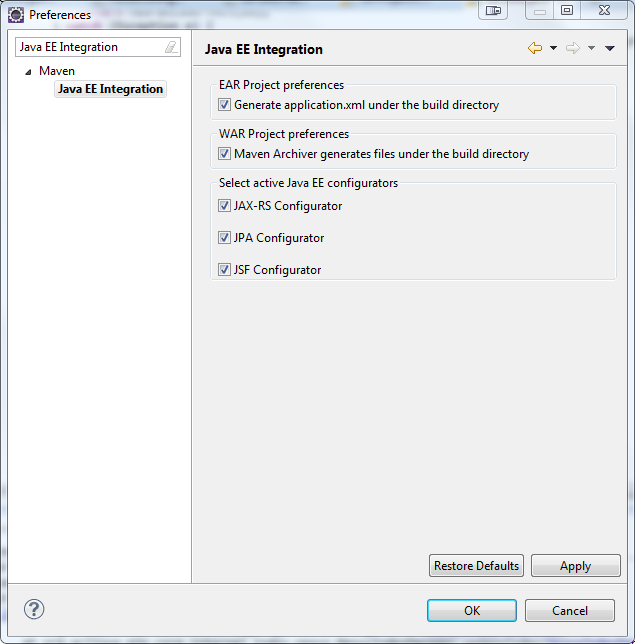Click the title bar switch-display icon button
The height and width of the screenshot is (644, 635).
[x=493, y=10]
